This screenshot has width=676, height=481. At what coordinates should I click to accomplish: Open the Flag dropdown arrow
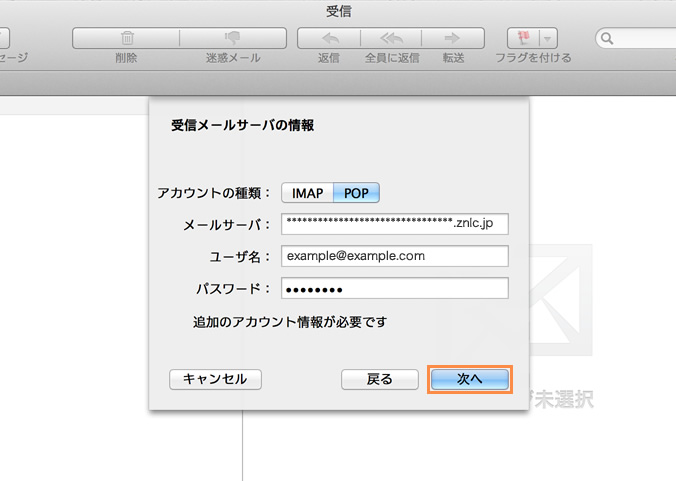pyautogui.click(x=548, y=39)
